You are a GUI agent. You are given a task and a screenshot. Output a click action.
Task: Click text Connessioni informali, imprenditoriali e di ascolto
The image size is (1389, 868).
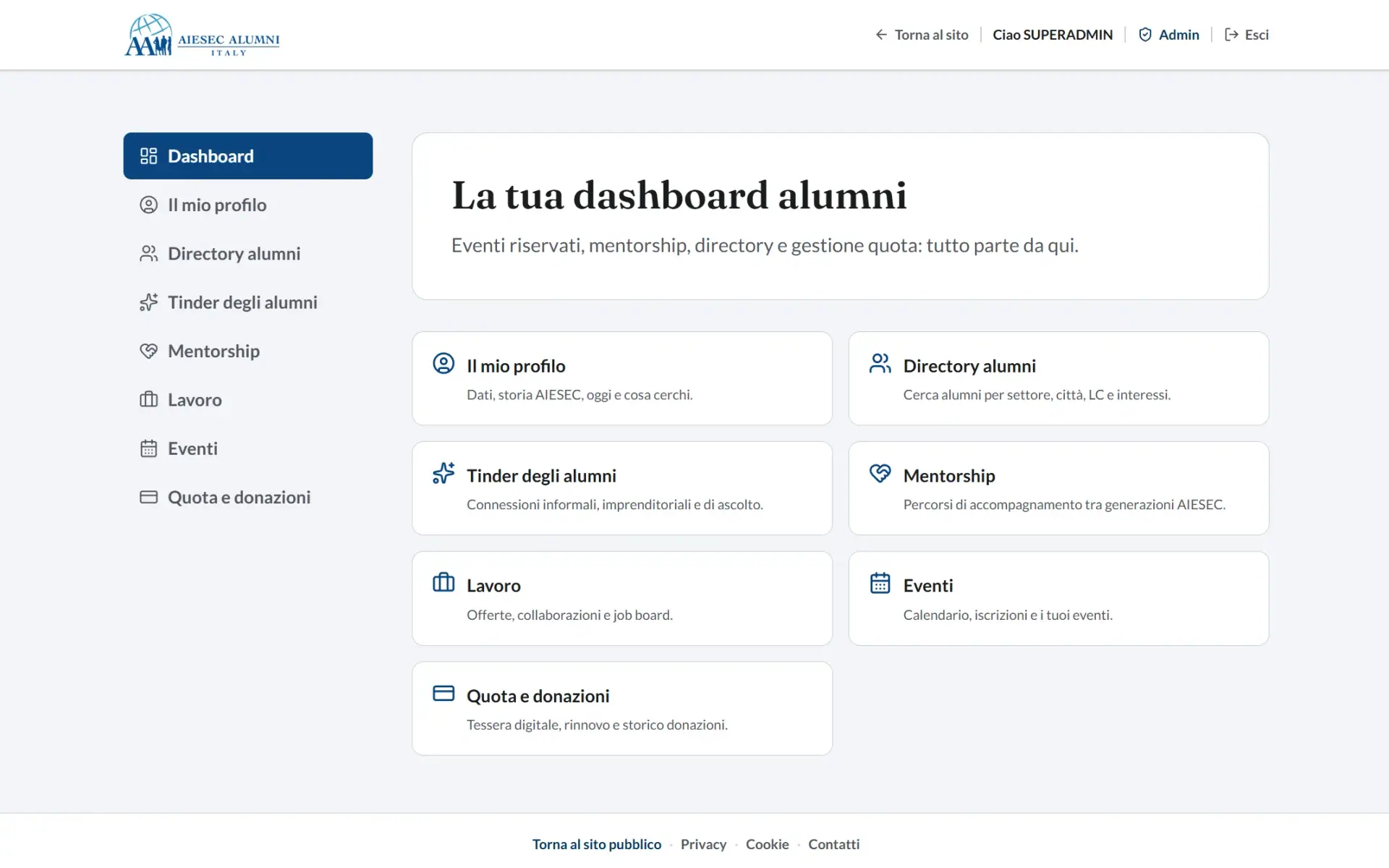615,505
